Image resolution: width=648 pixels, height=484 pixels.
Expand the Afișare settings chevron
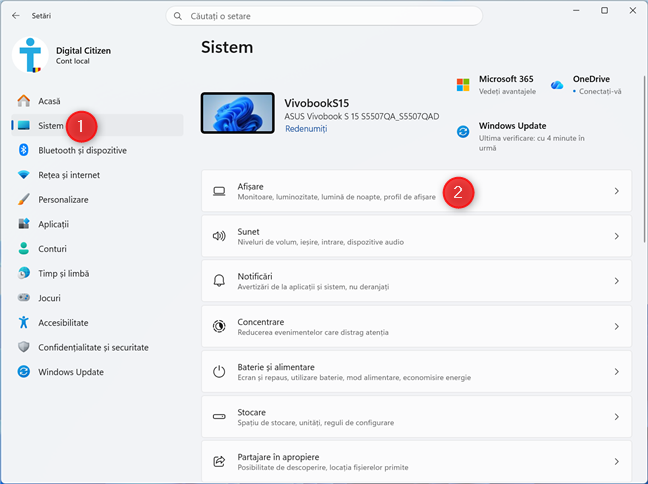[x=616, y=191]
